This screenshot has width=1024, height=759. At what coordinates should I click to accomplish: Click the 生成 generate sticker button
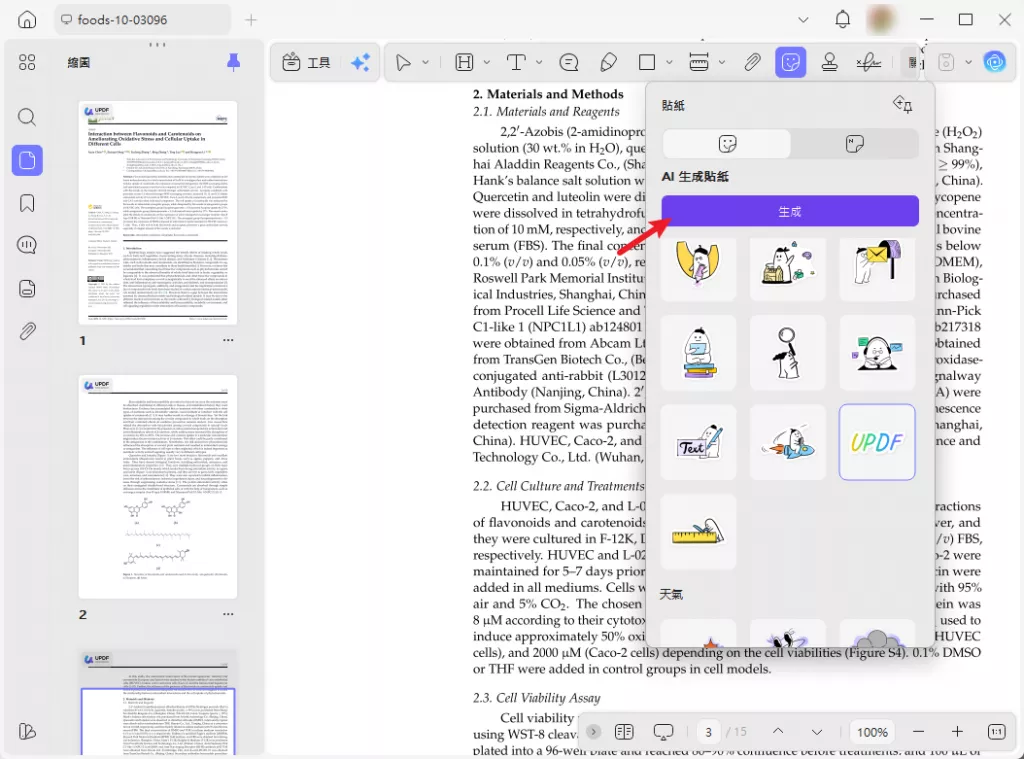(x=790, y=211)
